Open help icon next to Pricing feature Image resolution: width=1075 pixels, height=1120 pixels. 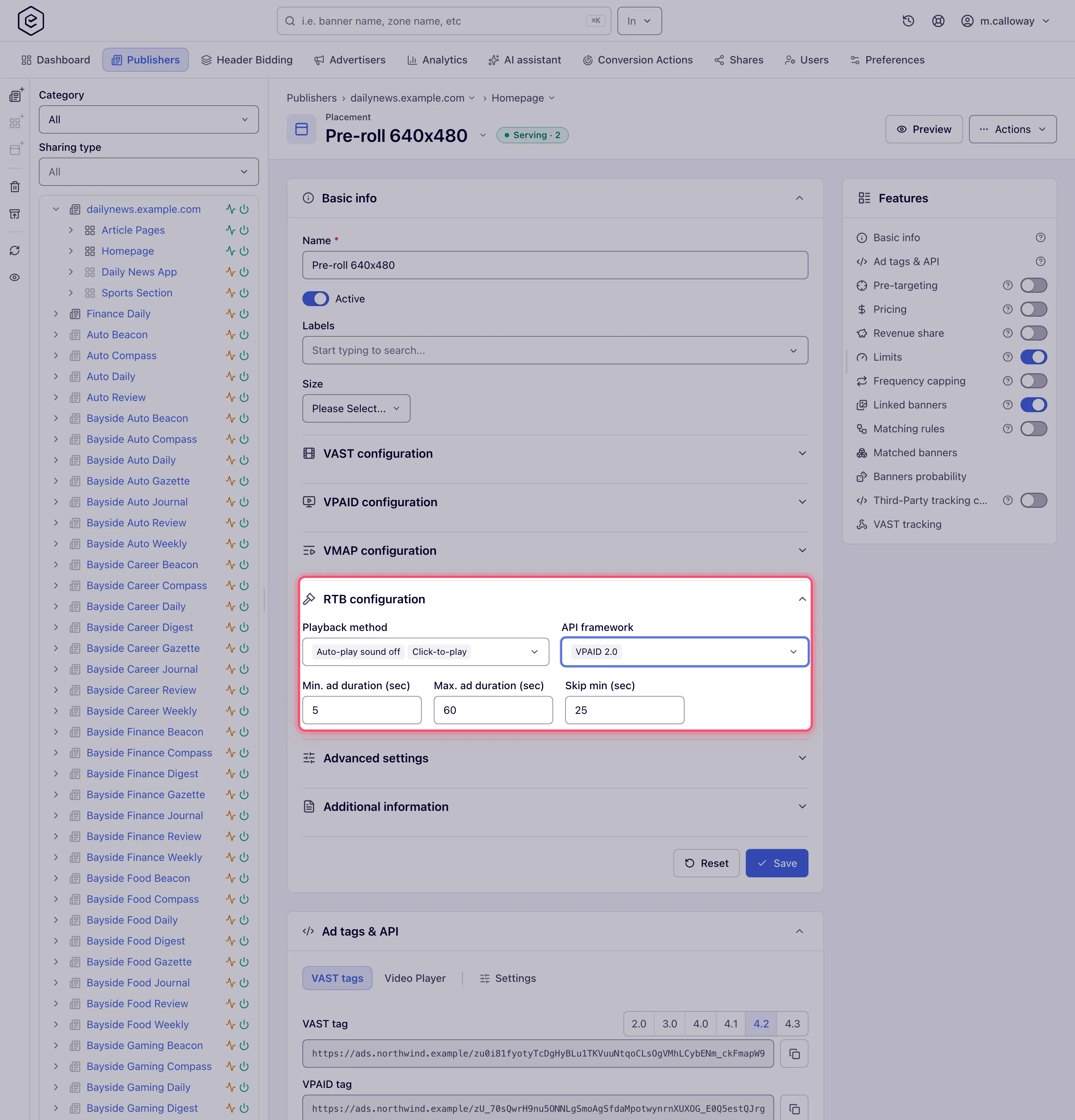(x=1007, y=309)
